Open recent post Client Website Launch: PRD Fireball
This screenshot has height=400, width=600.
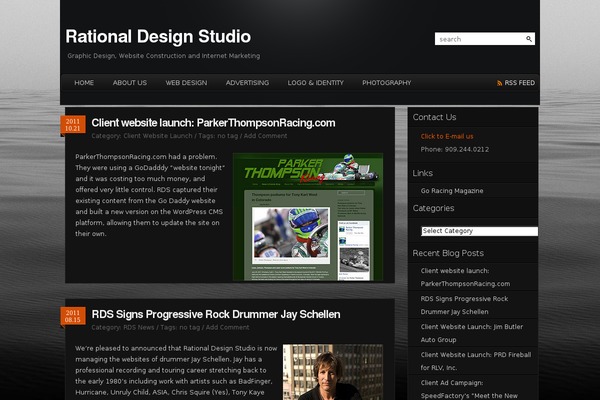476,361
